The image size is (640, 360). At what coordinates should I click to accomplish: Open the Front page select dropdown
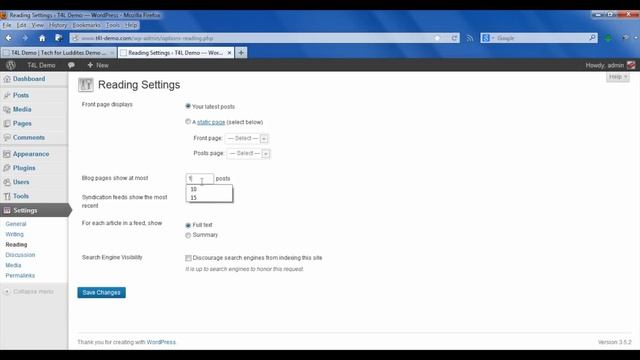247,138
